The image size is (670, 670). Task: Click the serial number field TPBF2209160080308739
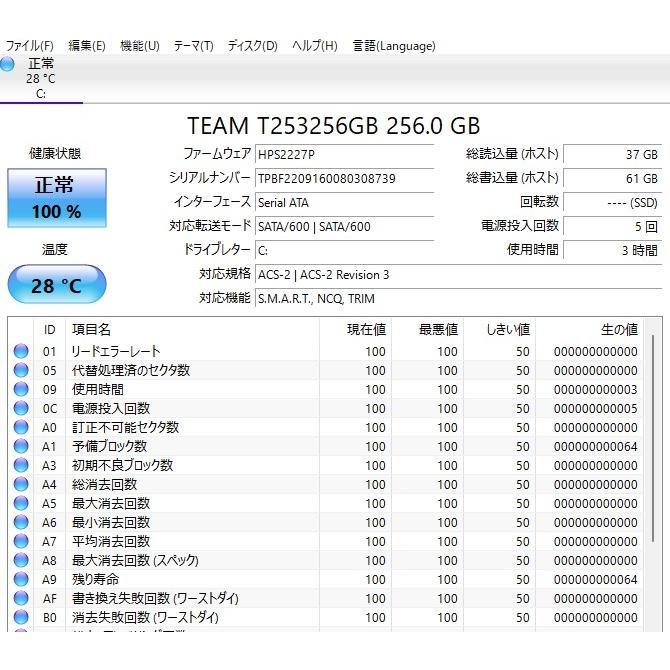pos(344,178)
